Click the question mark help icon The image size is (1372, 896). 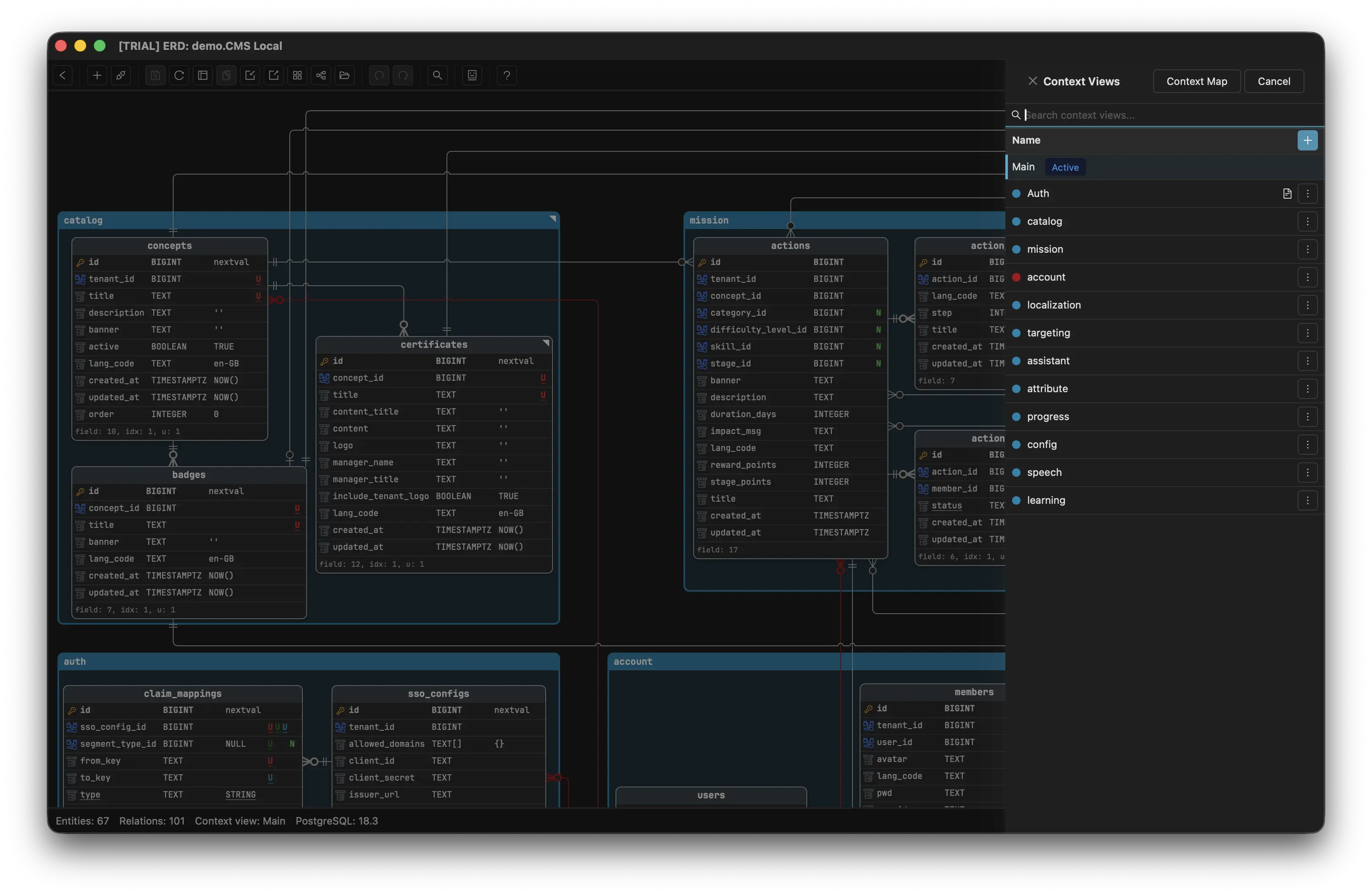click(x=506, y=75)
